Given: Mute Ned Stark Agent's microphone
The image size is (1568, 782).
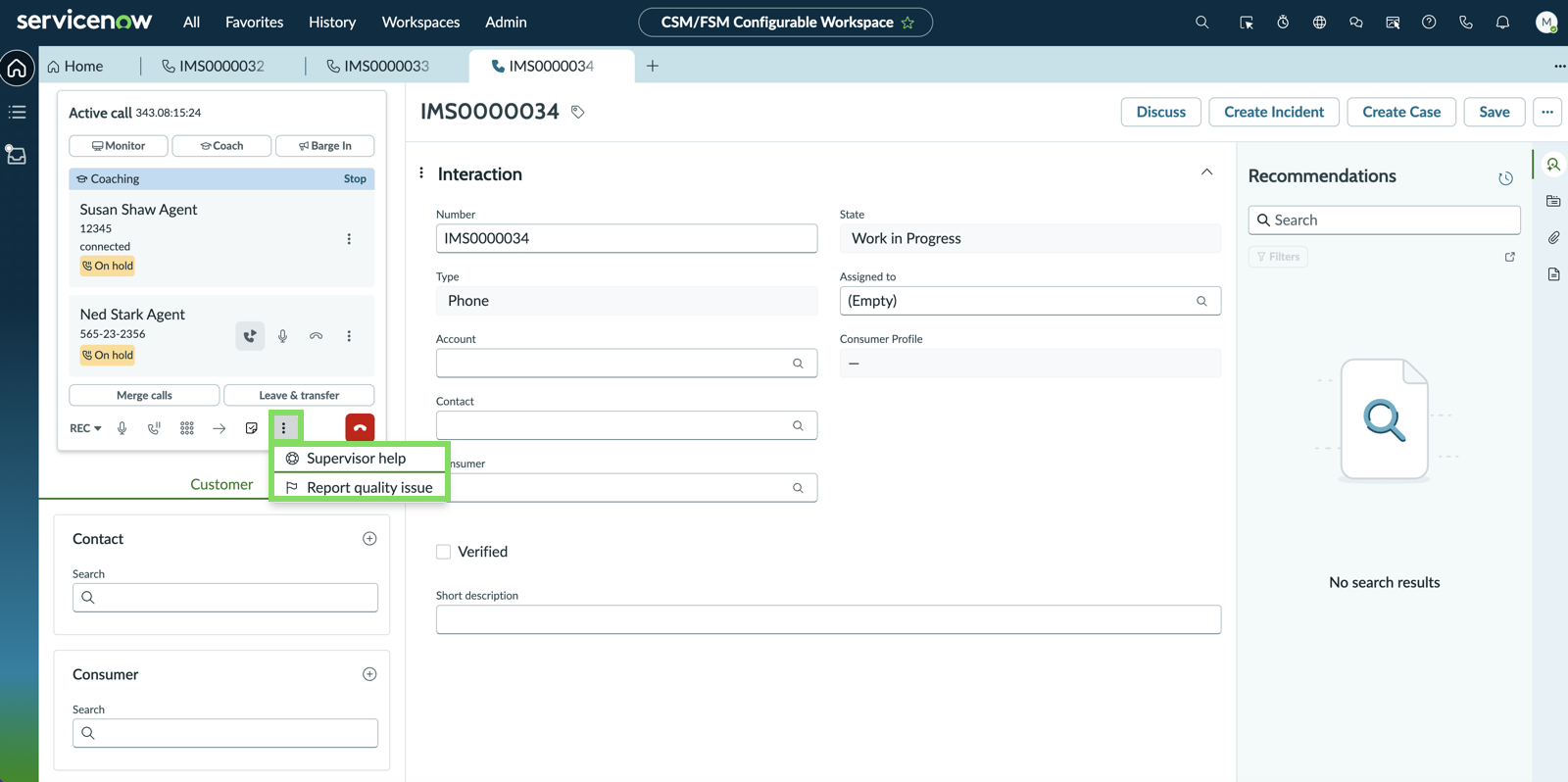Looking at the screenshot, I should point(282,336).
